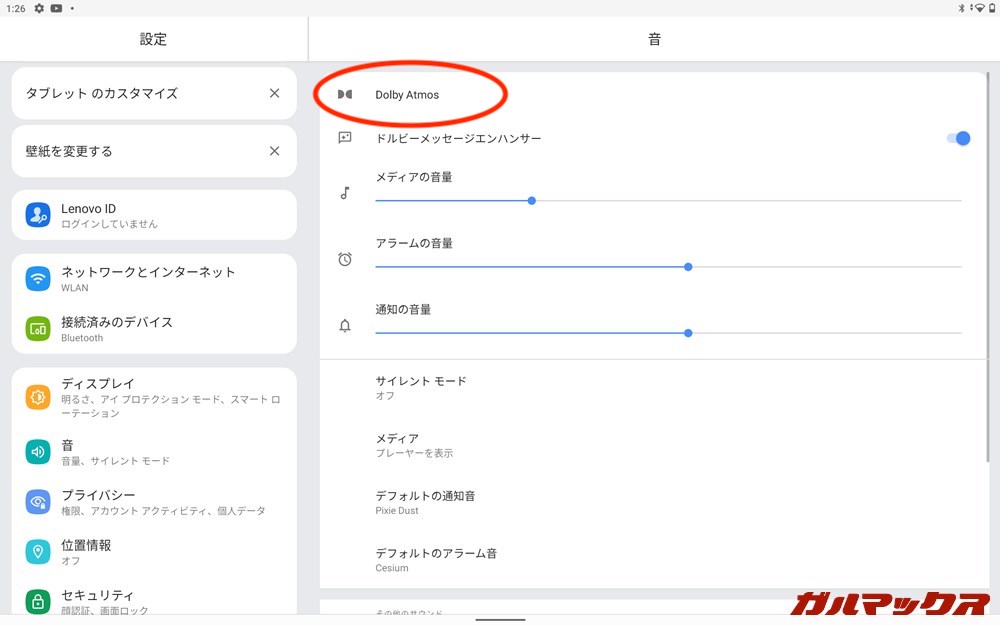Image resolution: width=1000 pixels, height=625 pixels.
Task: Select the 音 sound settings icon
Action: pyautogui.click(x=38, y=452)
